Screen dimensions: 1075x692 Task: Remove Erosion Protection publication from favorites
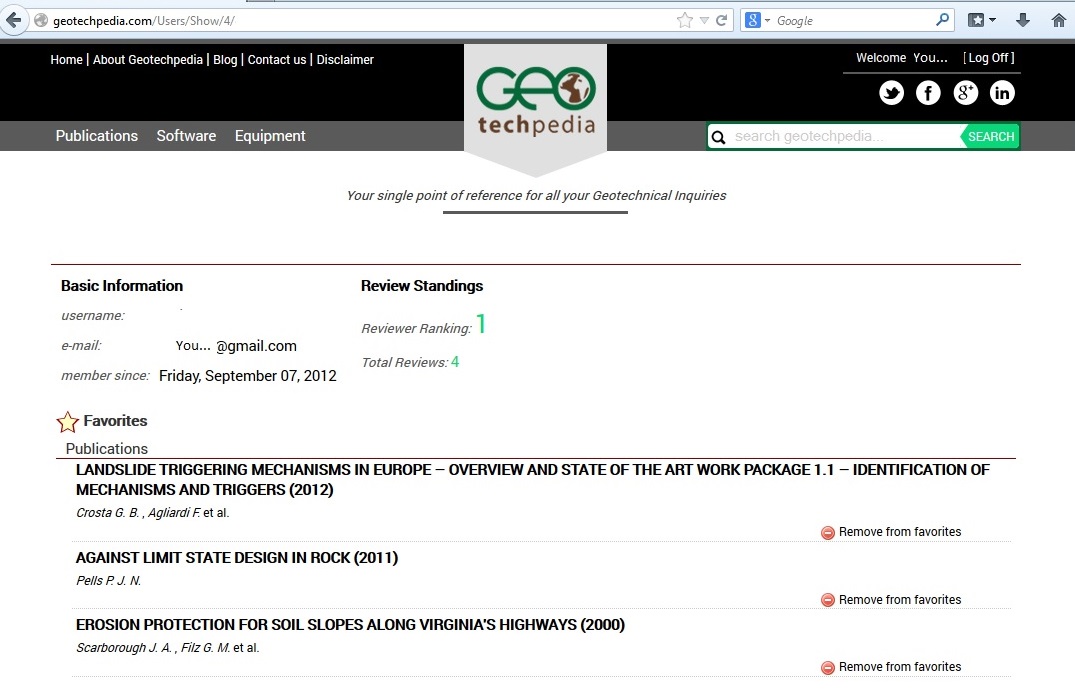click(891, 667)
